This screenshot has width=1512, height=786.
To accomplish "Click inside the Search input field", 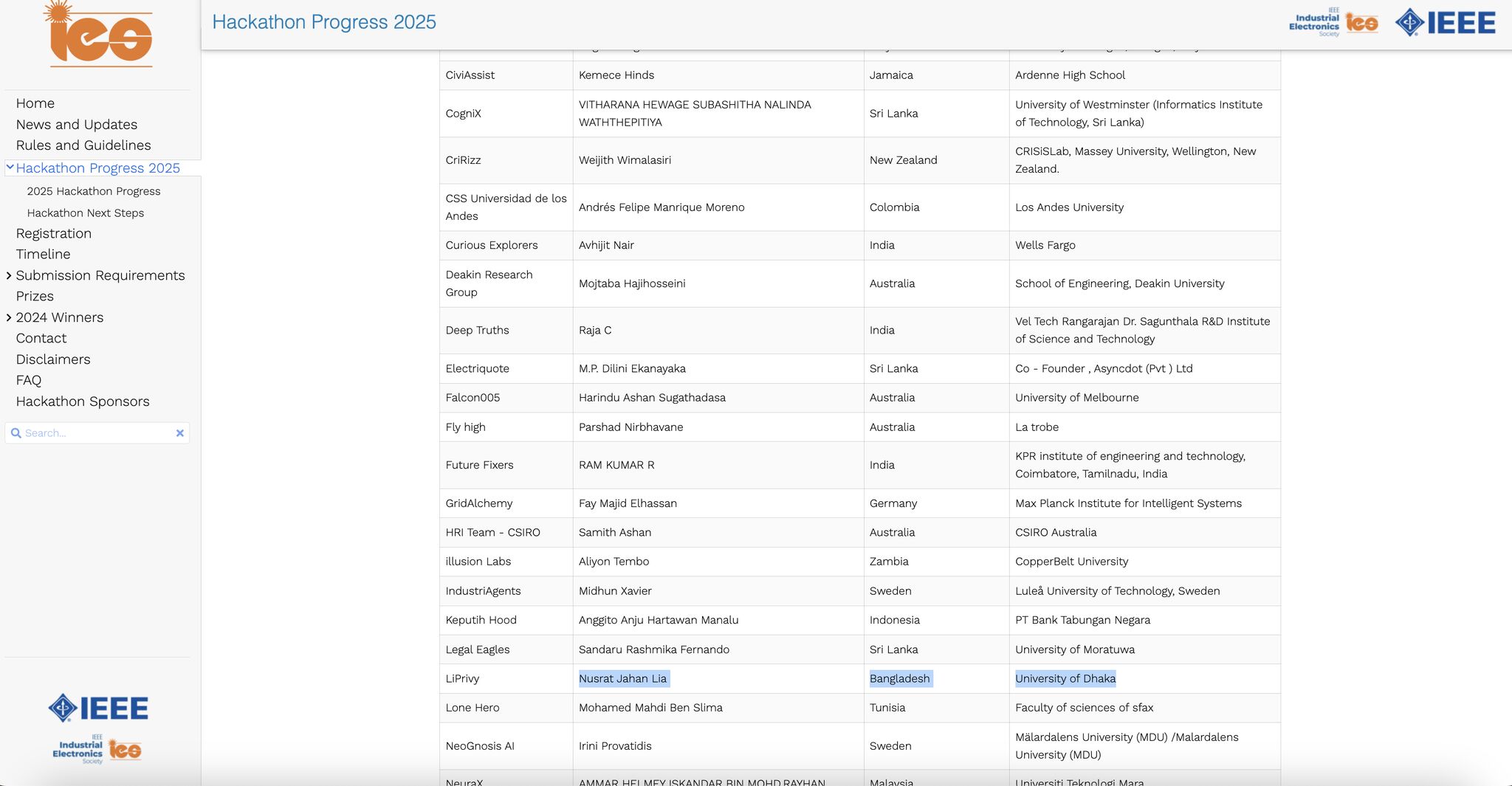I will pos(96,433).
